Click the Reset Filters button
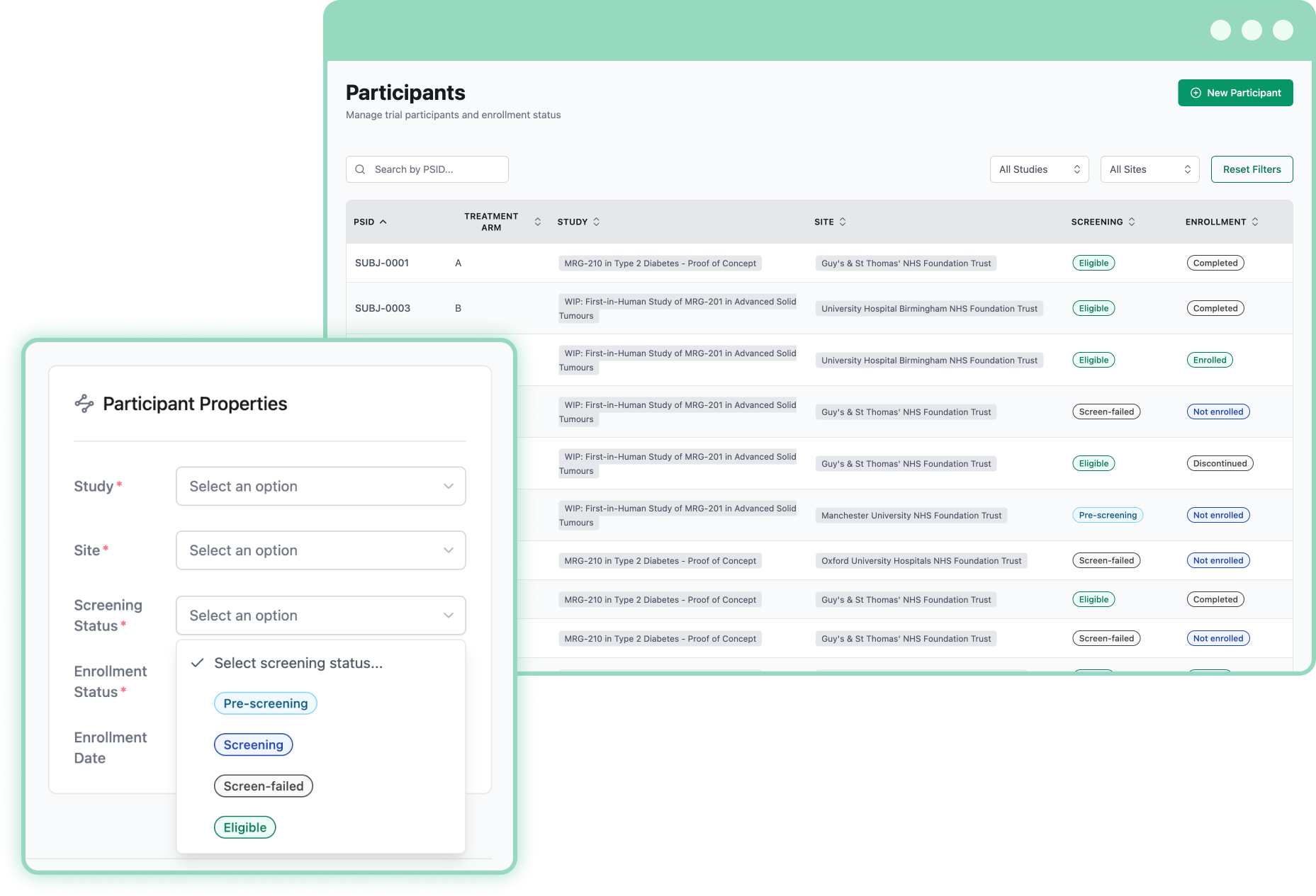Viewport: 1316px width, 896px height. point(1252,169)
